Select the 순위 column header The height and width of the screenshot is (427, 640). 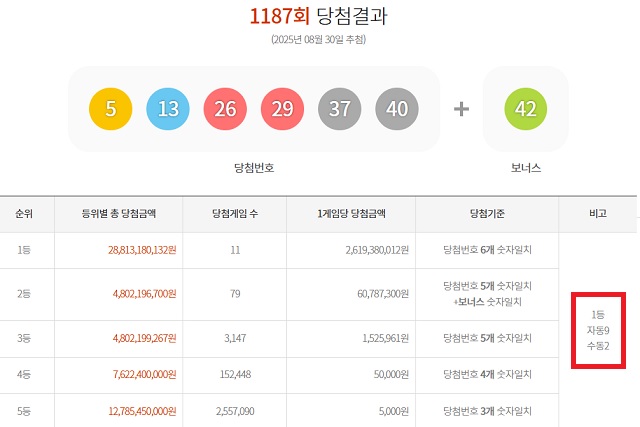pos(24,213)
